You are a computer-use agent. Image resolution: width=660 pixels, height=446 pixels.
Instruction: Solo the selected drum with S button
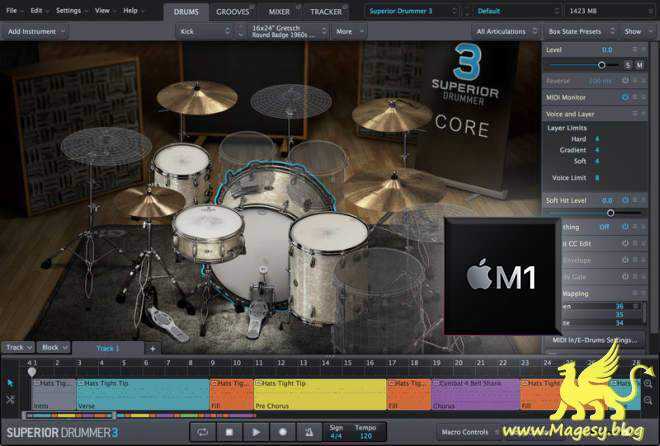point(628,65)
